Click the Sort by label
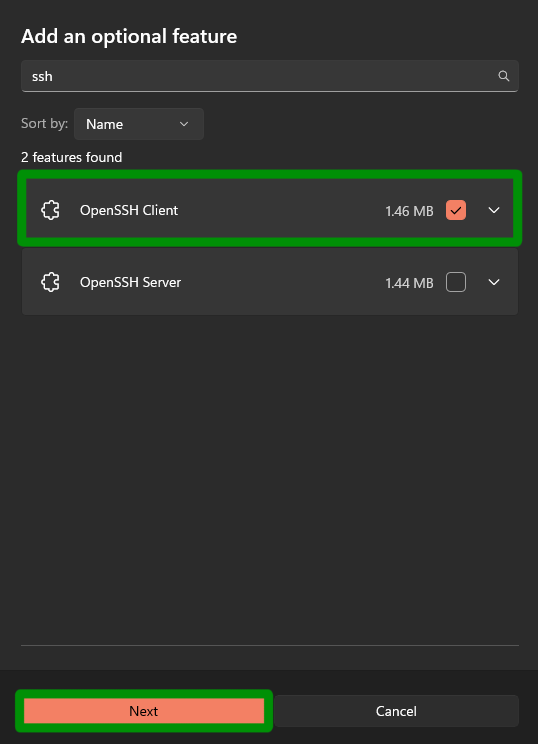The height and width of the screenshot is (744, 538). 45,123
